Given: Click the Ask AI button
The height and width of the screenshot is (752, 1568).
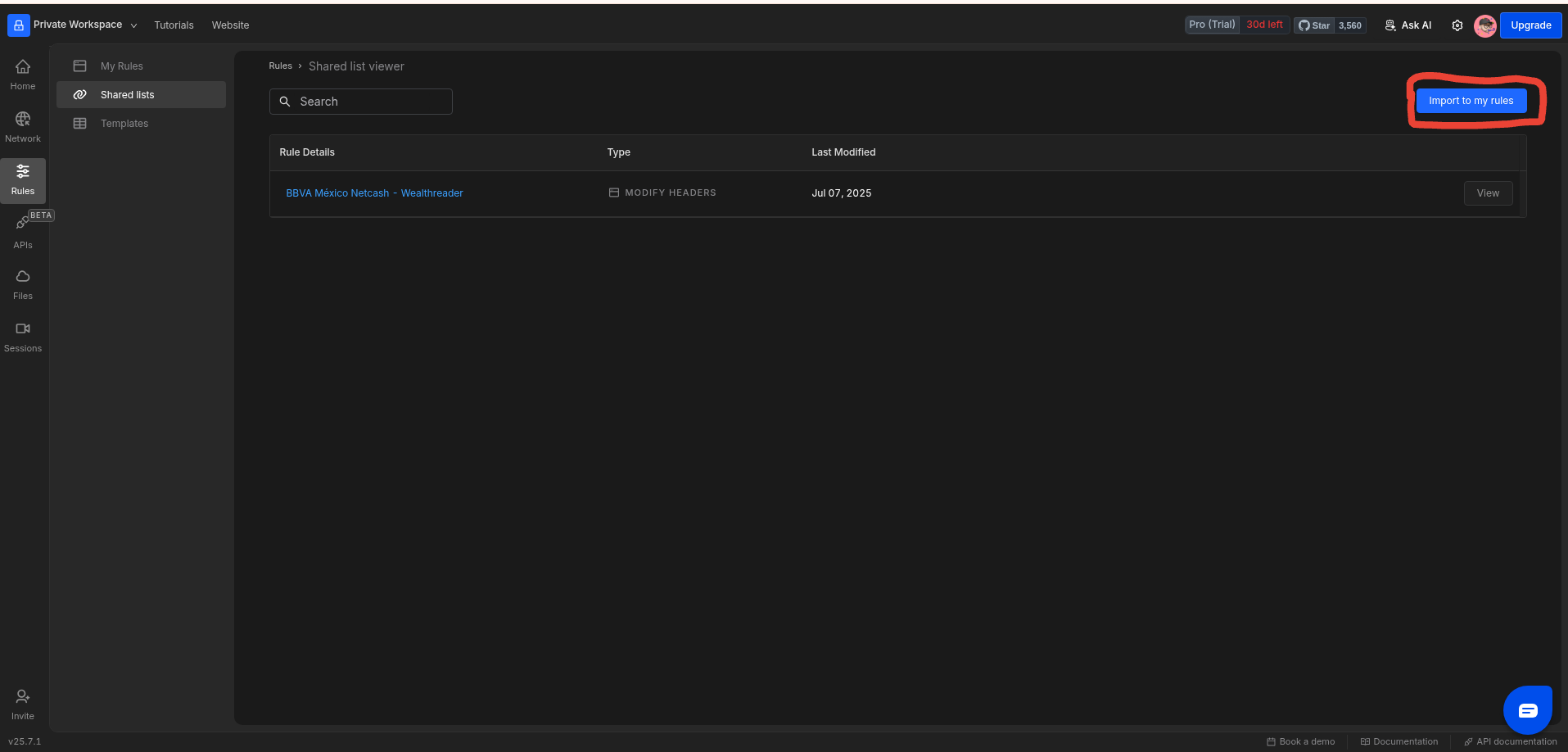Looking at the screenshot, I should coord(1408,25).
